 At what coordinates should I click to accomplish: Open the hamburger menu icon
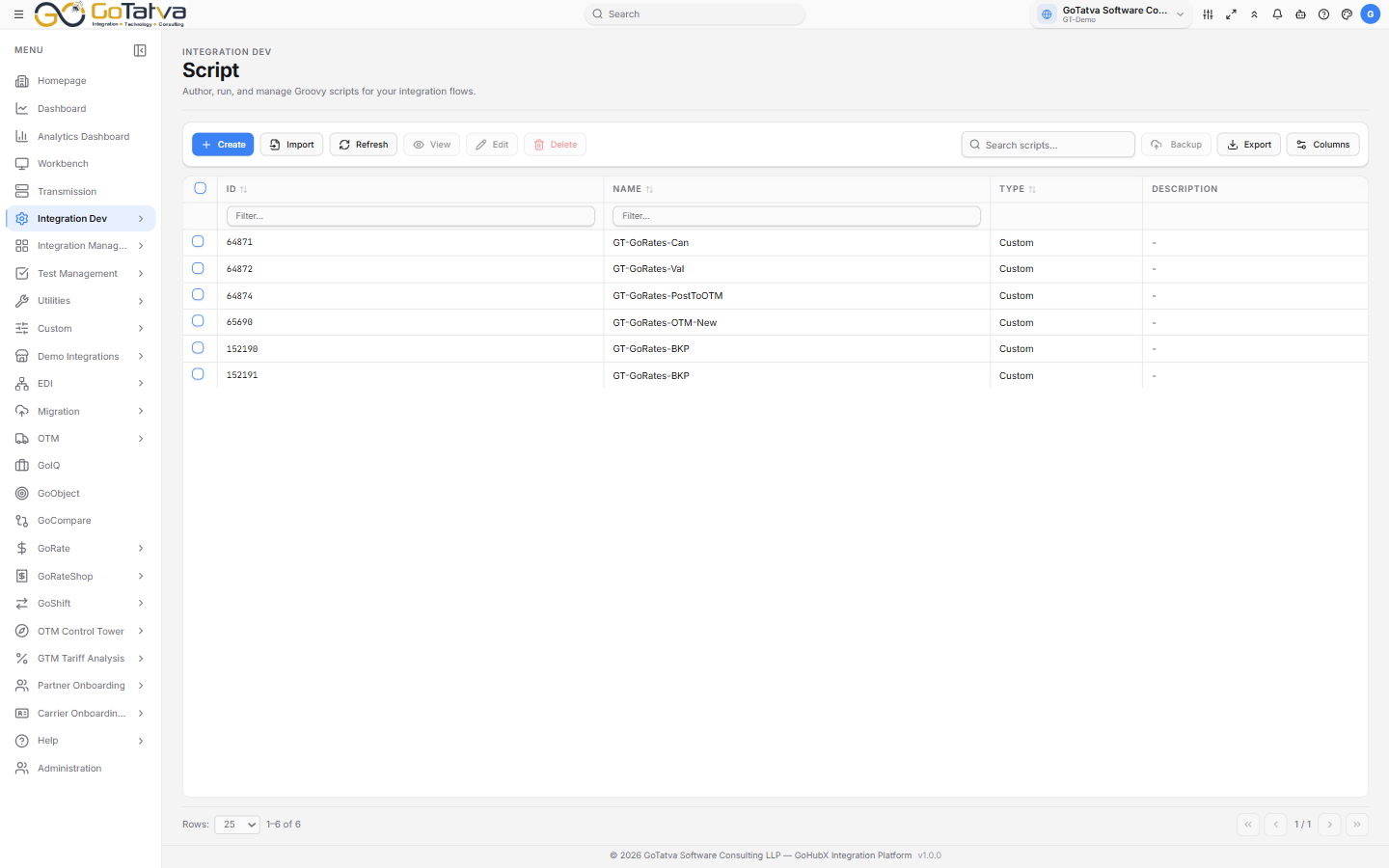18,14
